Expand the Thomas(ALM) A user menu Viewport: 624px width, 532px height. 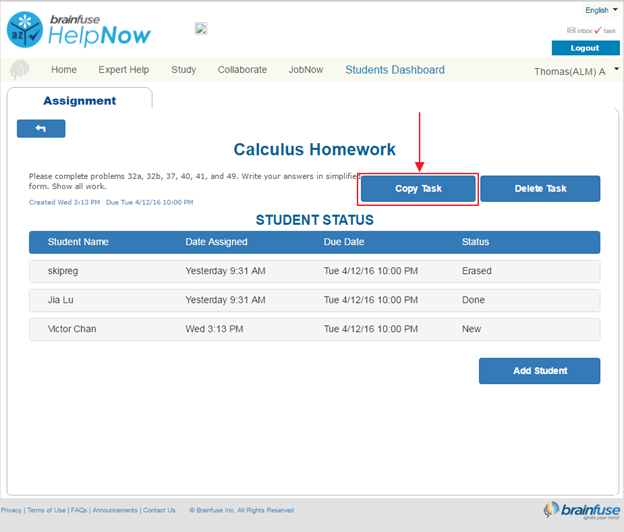(576, 71)
